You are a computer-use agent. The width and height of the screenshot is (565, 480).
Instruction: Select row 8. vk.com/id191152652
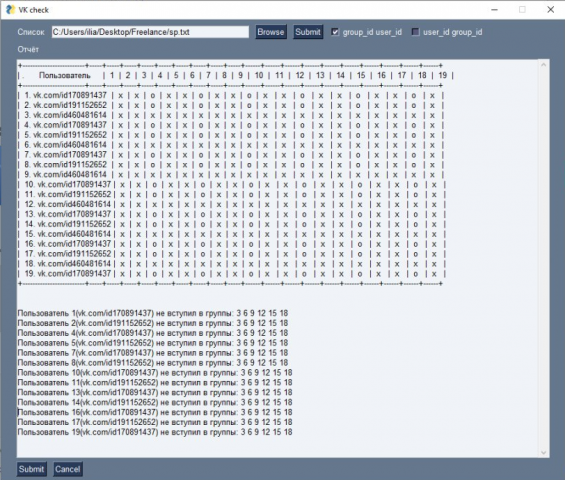coord(231,165)
